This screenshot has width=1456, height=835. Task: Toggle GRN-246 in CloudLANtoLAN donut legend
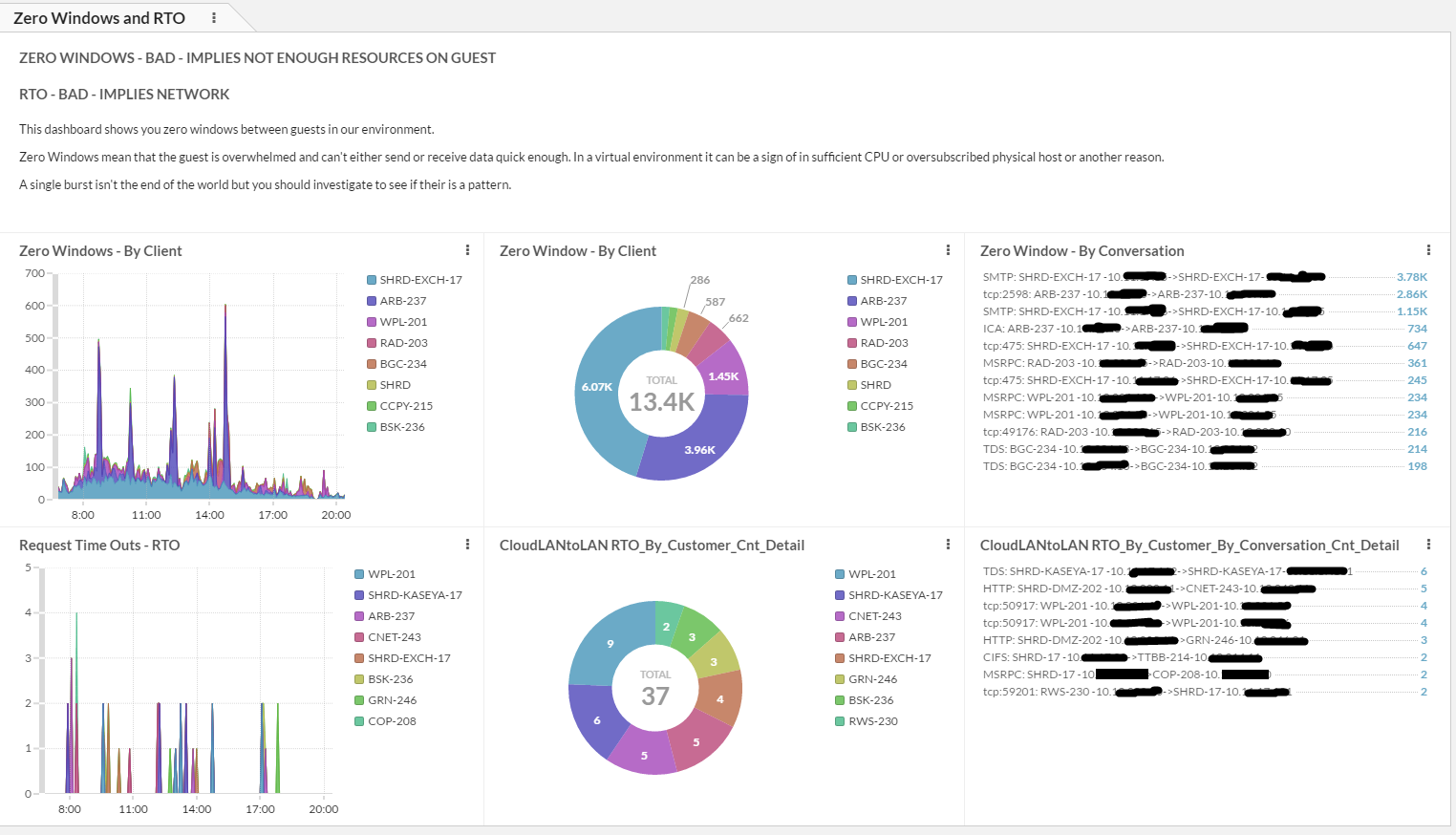pos(867,679)
